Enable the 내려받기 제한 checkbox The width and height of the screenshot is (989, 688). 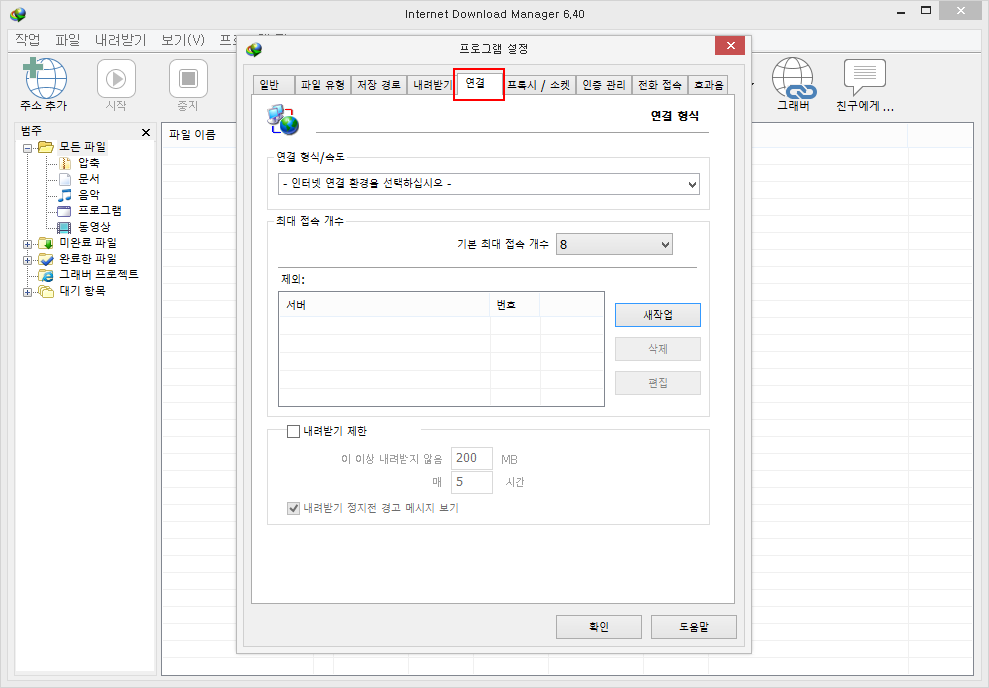[293, 431]
